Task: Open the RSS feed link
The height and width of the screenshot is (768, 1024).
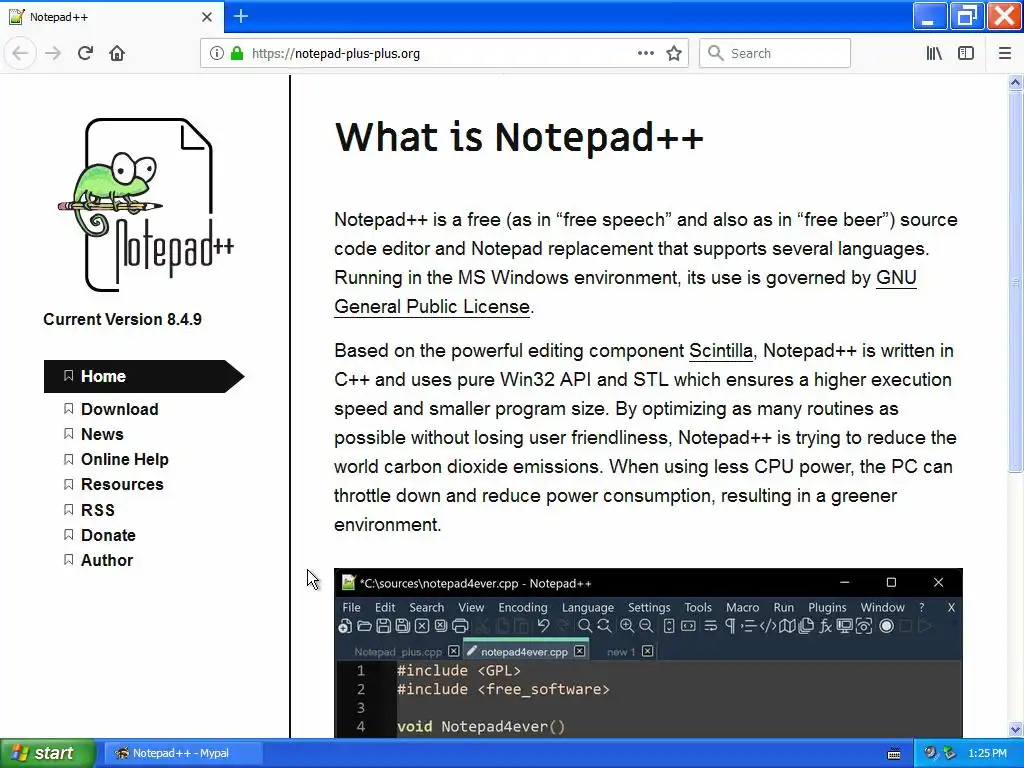Action: tap(97, 510)
